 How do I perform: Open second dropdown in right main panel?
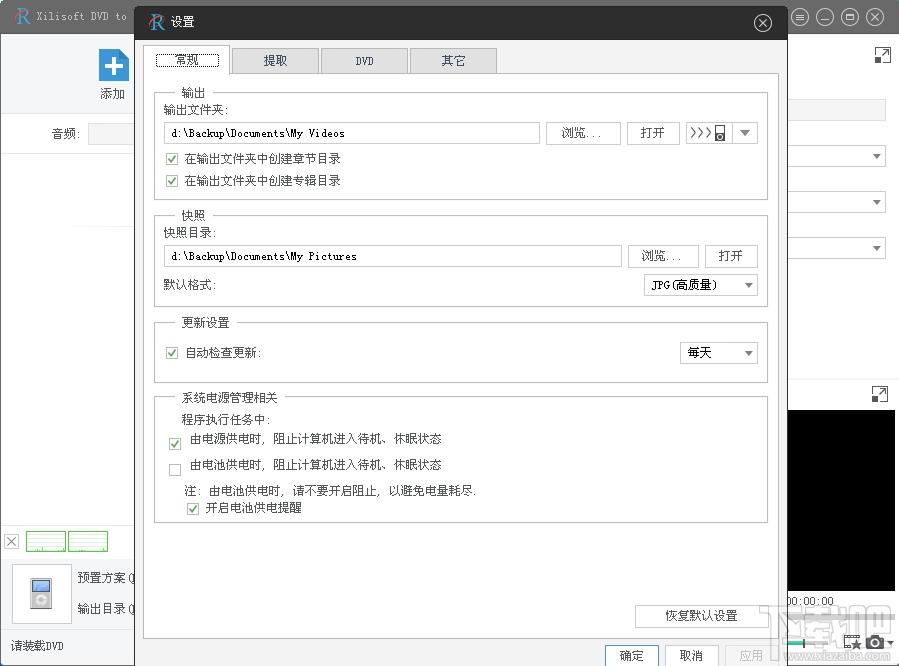click(x=876, y=202)
